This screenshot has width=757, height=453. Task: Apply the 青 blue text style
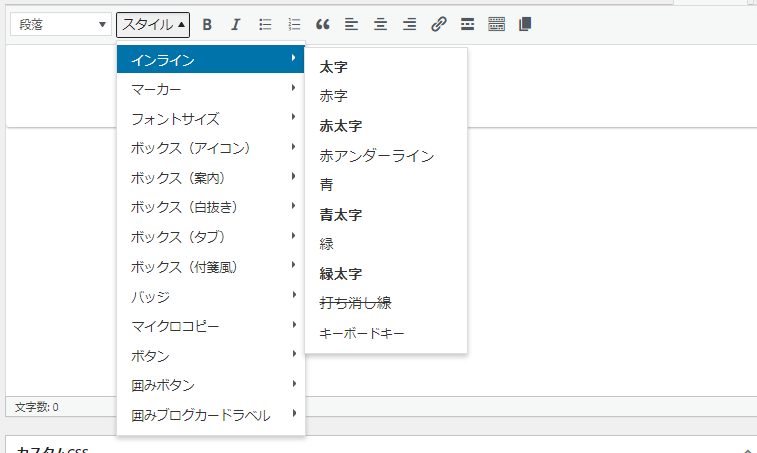point(386,184)
